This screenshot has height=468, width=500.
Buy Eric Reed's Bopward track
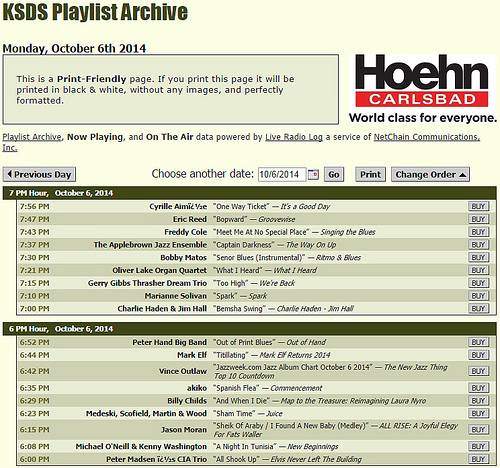tap(478, 219)
